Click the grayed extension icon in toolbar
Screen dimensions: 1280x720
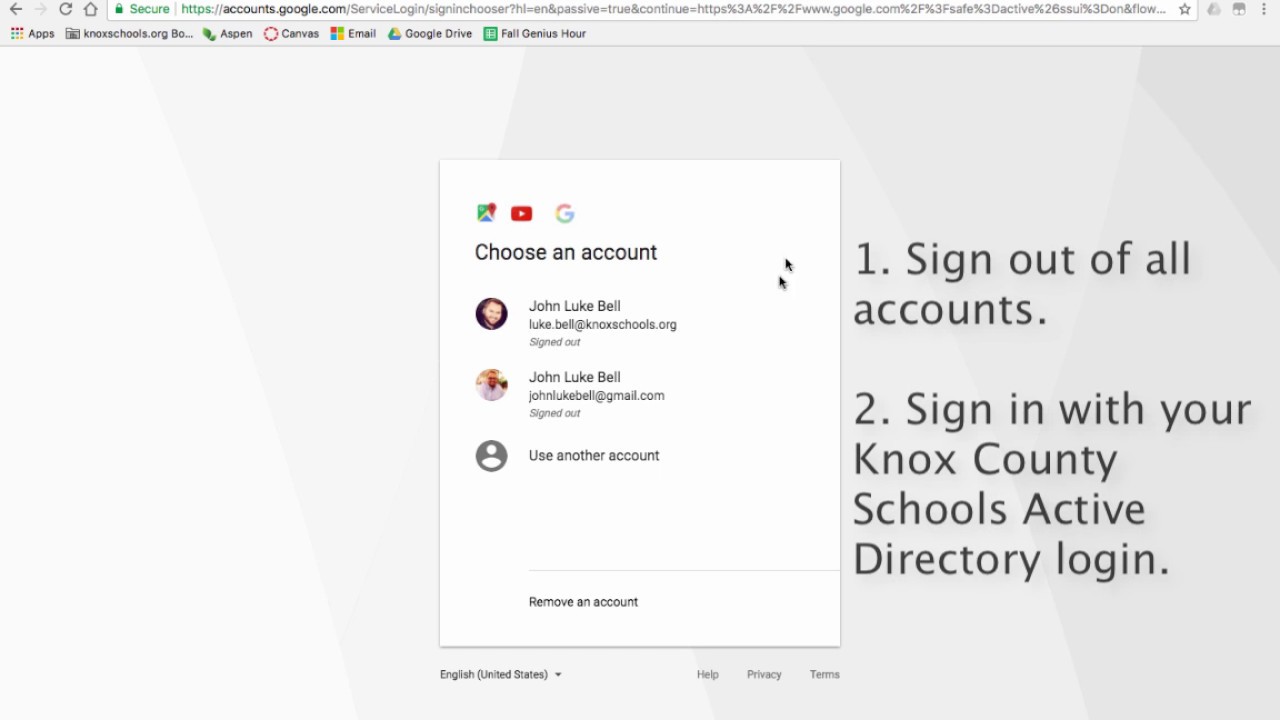1213,9
